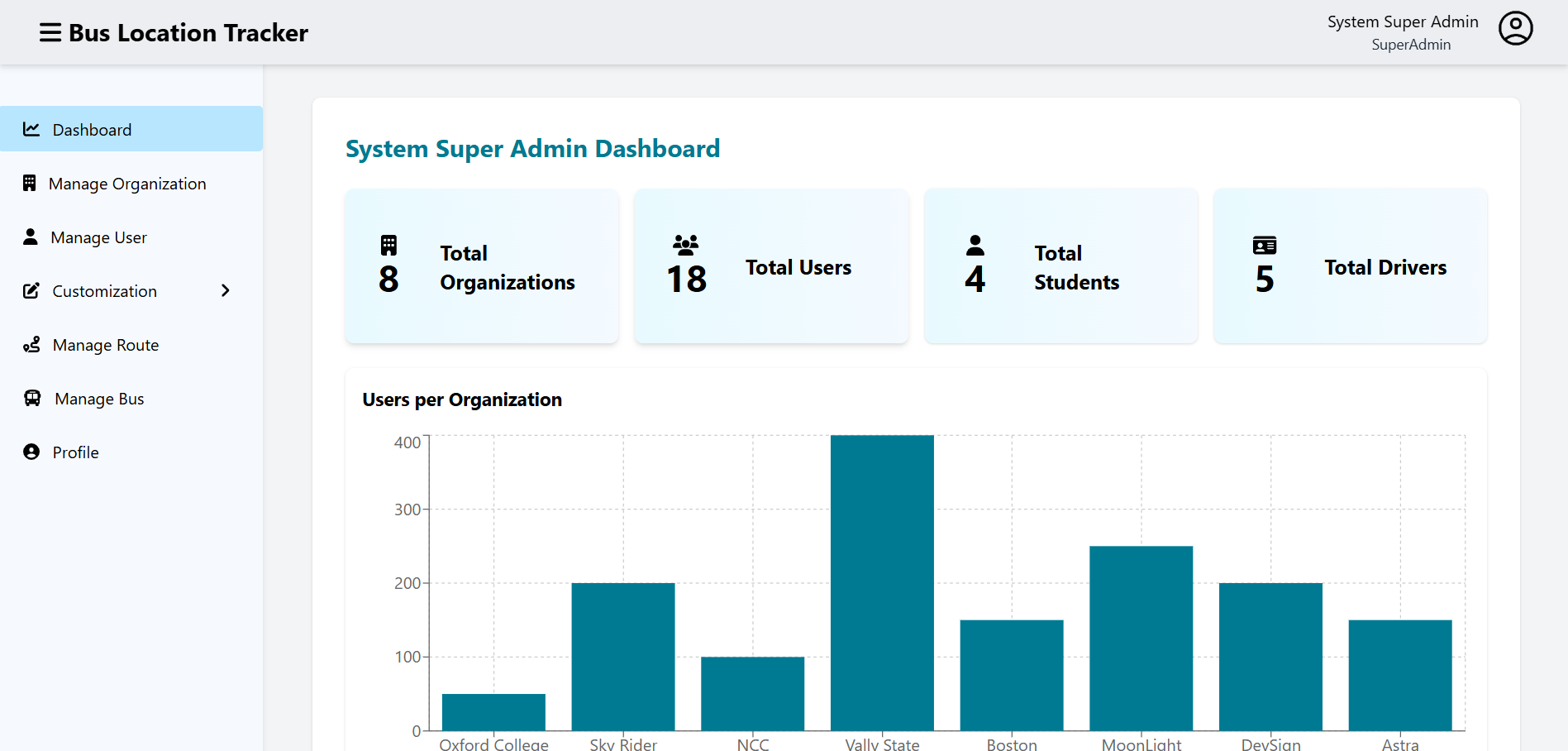Open the Manage User menu item
Viewport: 1568px width, 751px height.
point(98,237)
